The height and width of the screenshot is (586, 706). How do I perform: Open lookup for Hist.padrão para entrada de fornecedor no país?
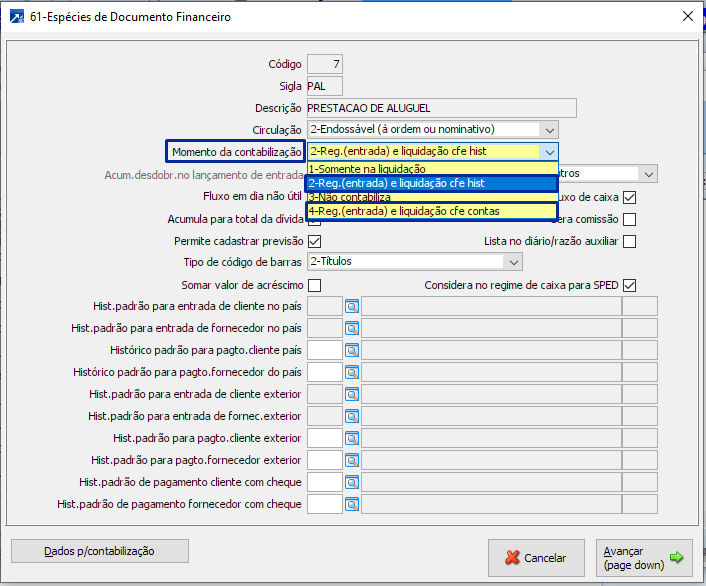point(352,328)
